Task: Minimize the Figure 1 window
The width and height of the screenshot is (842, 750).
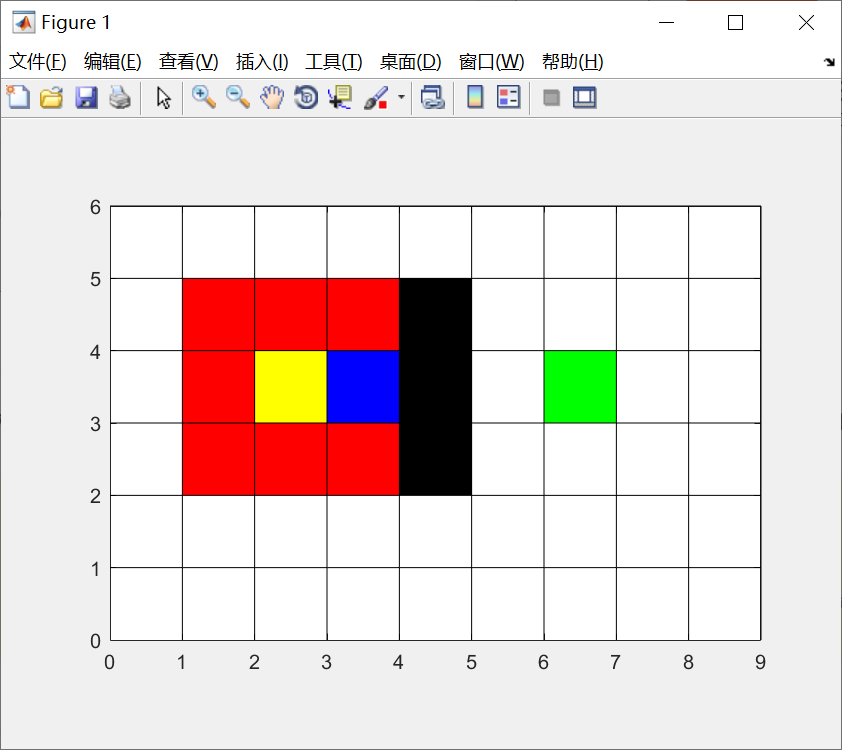Action: pos(666,23)
